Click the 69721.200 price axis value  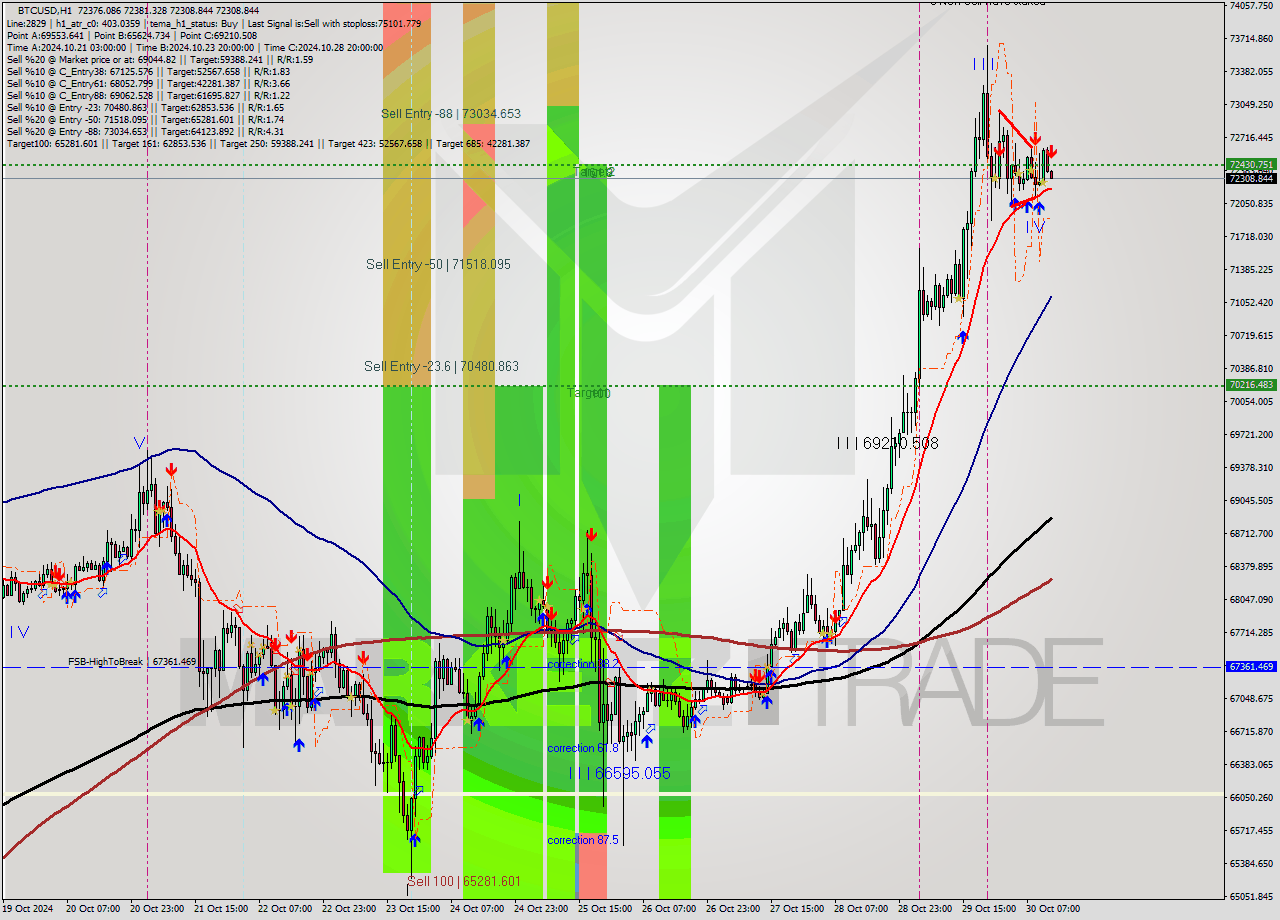1251,434
